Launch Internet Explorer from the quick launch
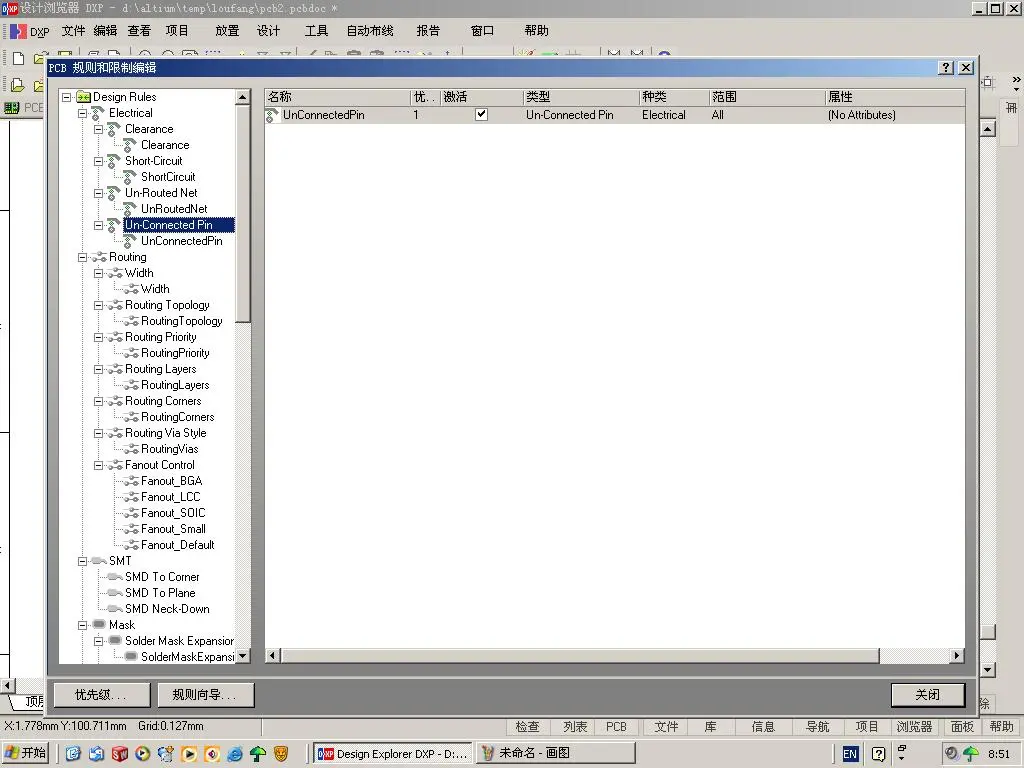 (234, 754)
